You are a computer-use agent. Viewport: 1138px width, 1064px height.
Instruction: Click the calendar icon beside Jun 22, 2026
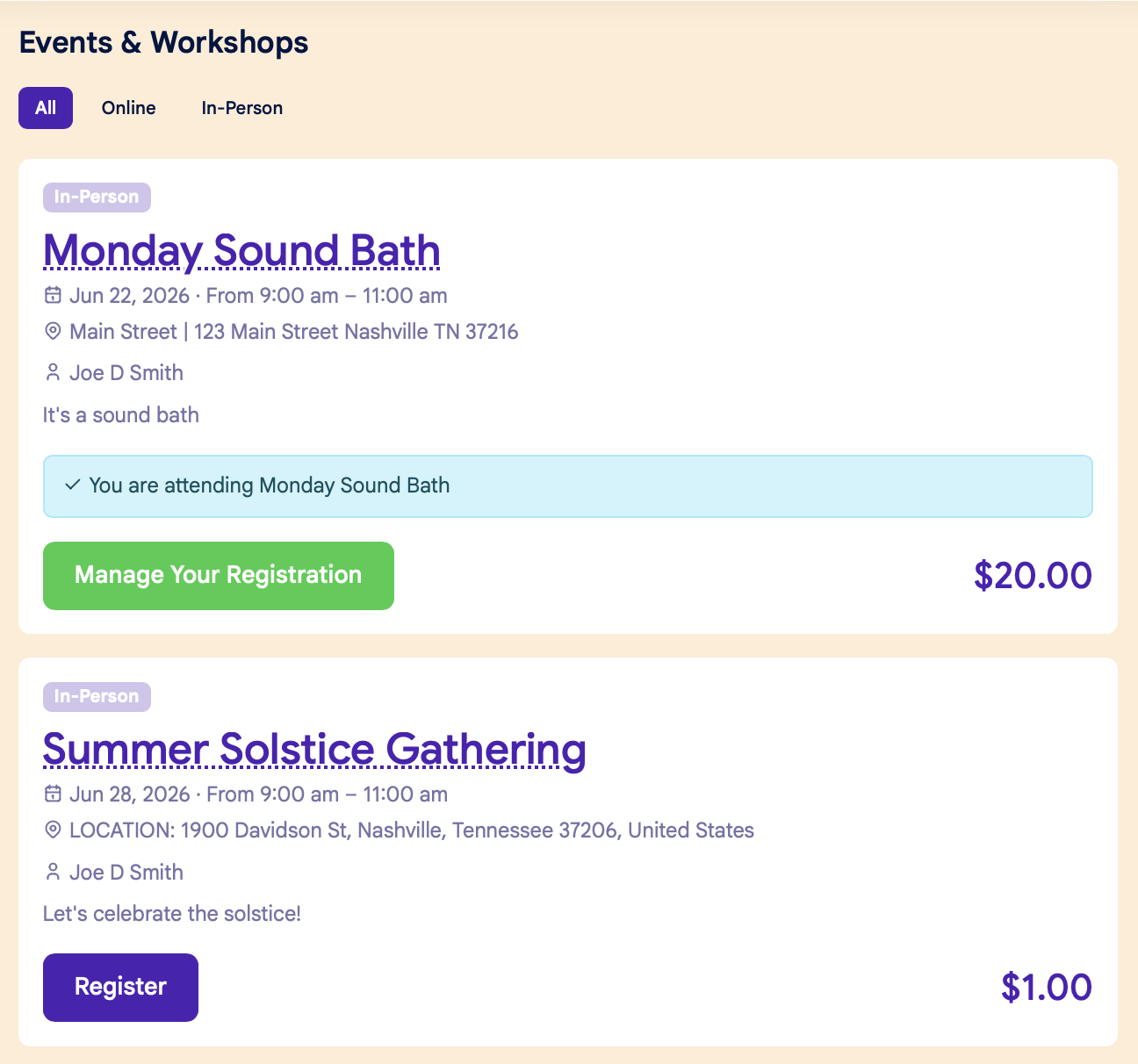tap(53, 295)
